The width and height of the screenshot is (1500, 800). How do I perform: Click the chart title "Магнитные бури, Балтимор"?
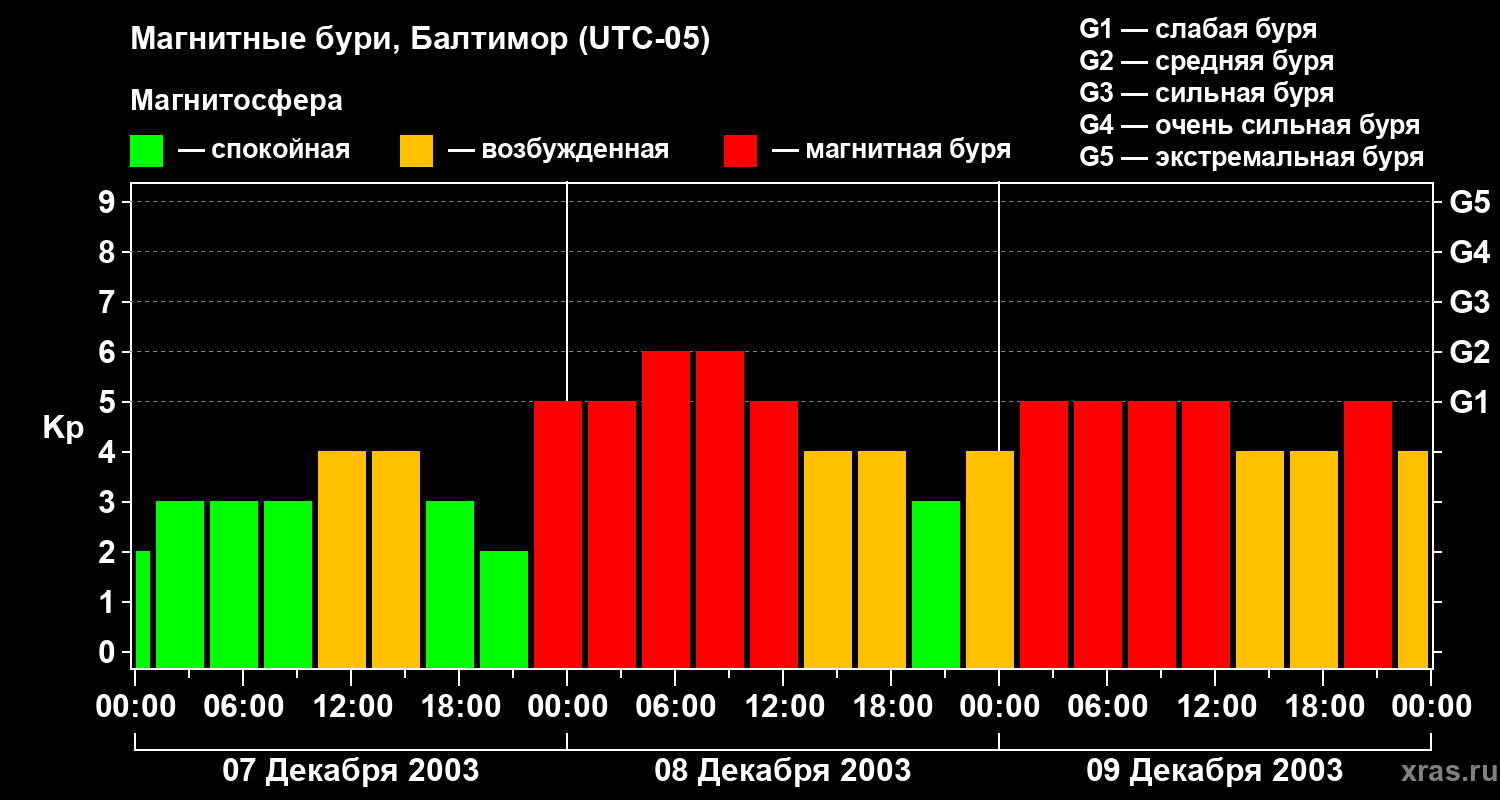[x=420, y=40]
